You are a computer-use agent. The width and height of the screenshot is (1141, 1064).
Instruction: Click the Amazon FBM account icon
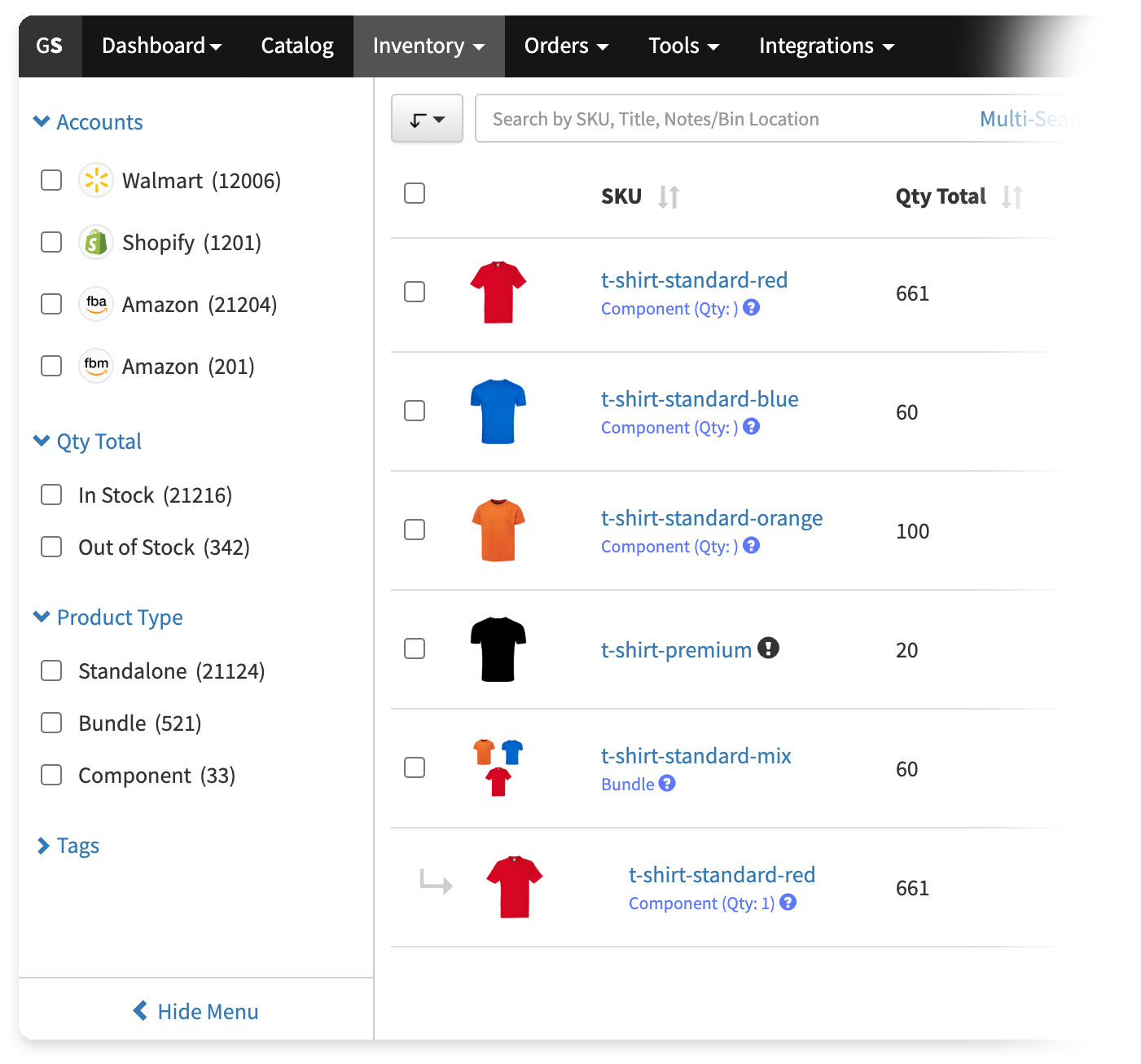point(96,366)
